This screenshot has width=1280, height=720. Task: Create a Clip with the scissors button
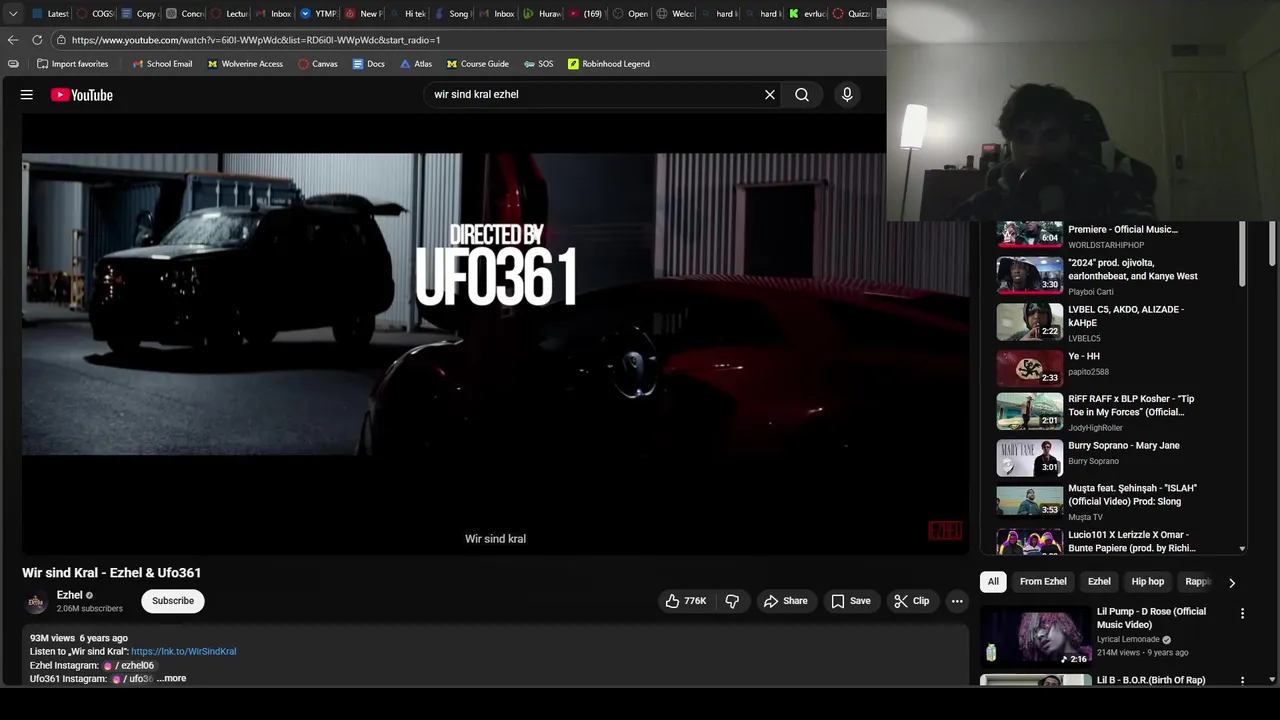(x=912, y=601)
